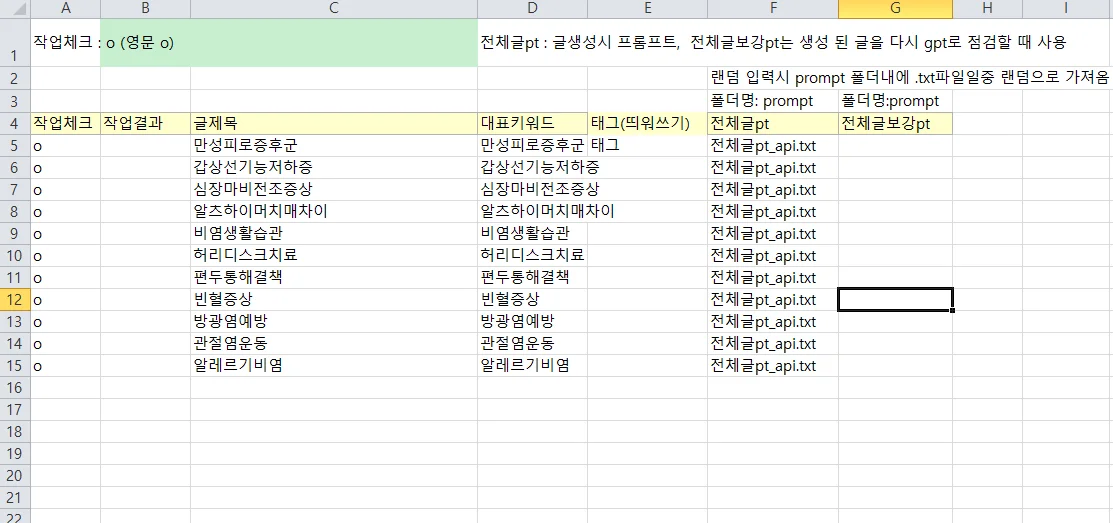Viewport: 1113px width, 523px height.
Task: Select column D header
Action: coord(532,8)
